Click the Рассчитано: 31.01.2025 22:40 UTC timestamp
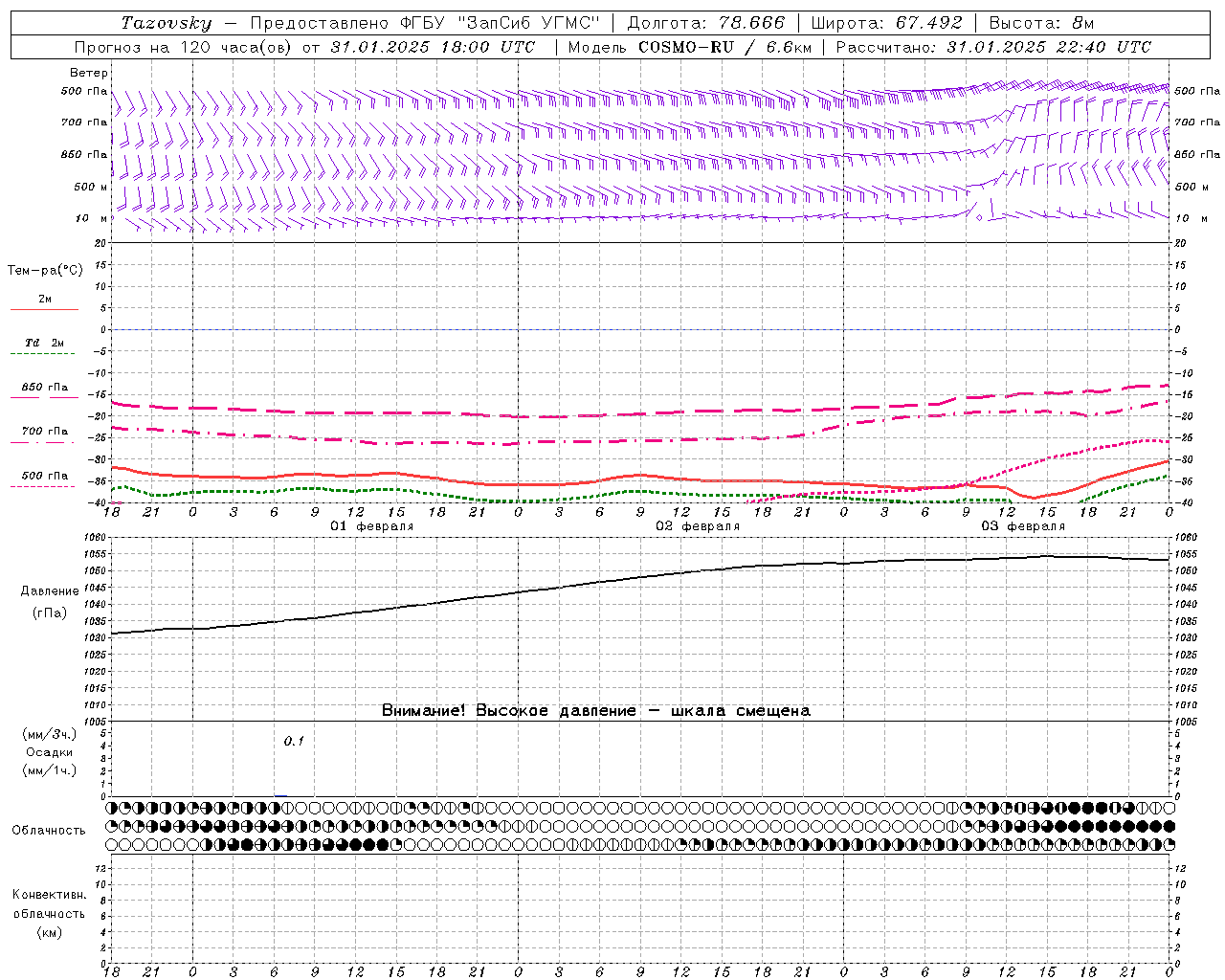 993,47
